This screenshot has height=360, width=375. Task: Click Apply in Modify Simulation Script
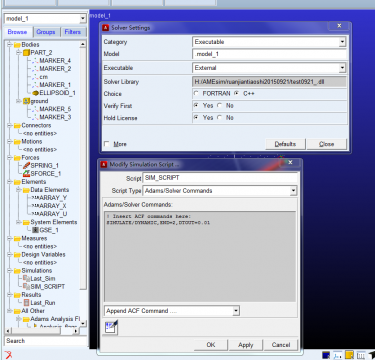pos(246,345)
